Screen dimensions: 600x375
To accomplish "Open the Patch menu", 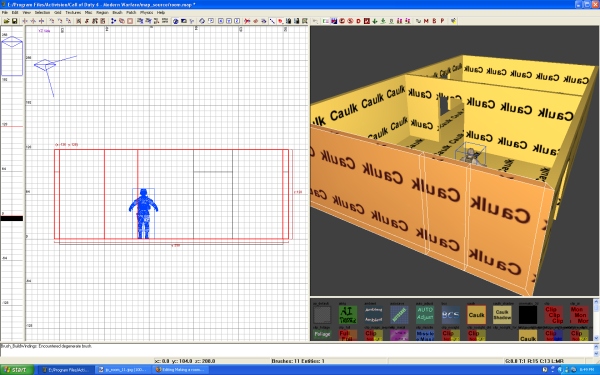I will [131, 12].
